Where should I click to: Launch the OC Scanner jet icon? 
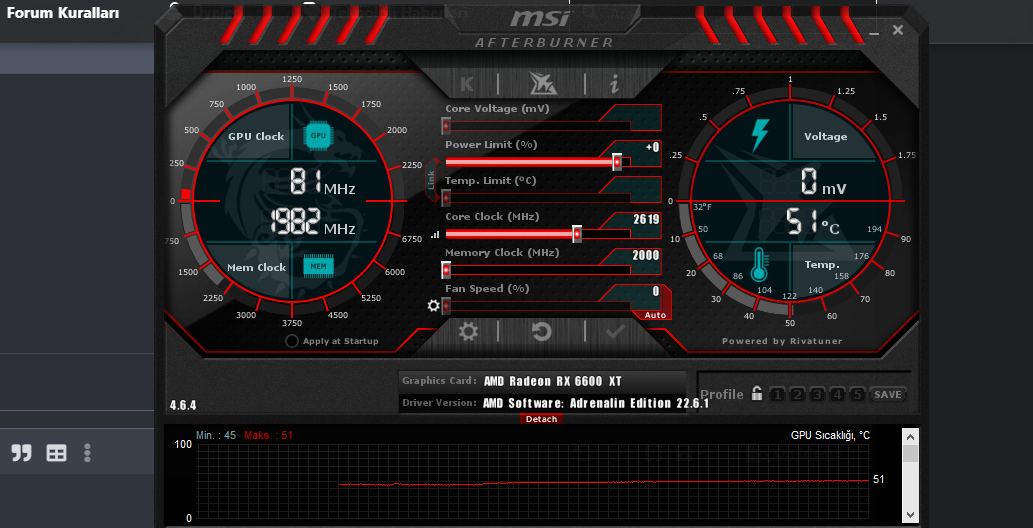click(x=543, y=83)
